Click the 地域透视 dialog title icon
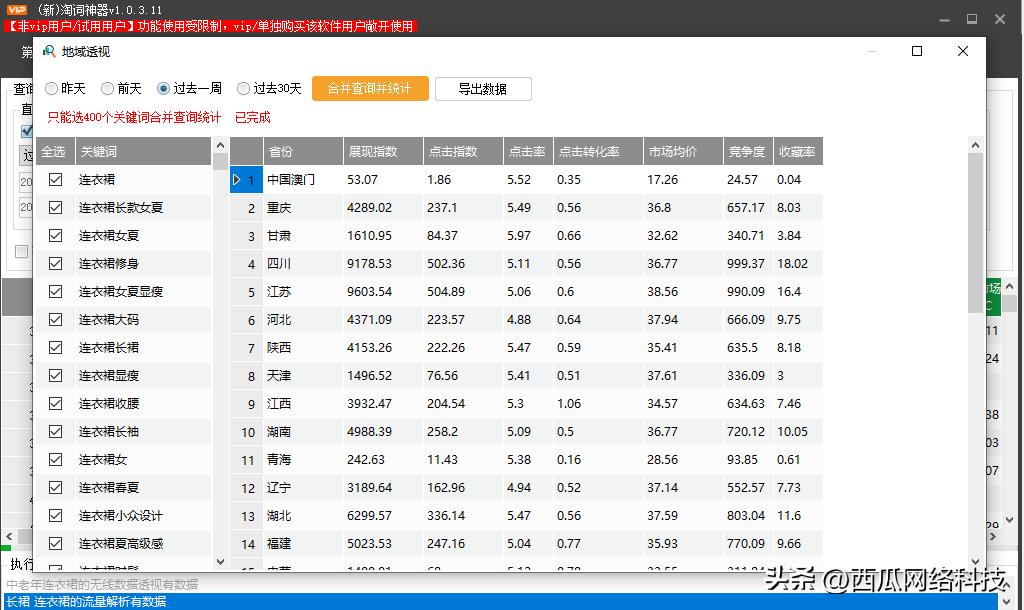The image size is (1024, 610). [x=48, y=51]
